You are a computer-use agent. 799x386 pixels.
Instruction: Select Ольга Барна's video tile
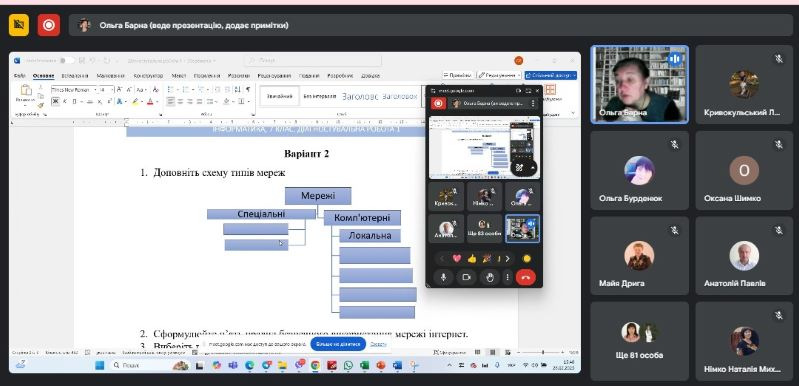click(x=640, y=85)
